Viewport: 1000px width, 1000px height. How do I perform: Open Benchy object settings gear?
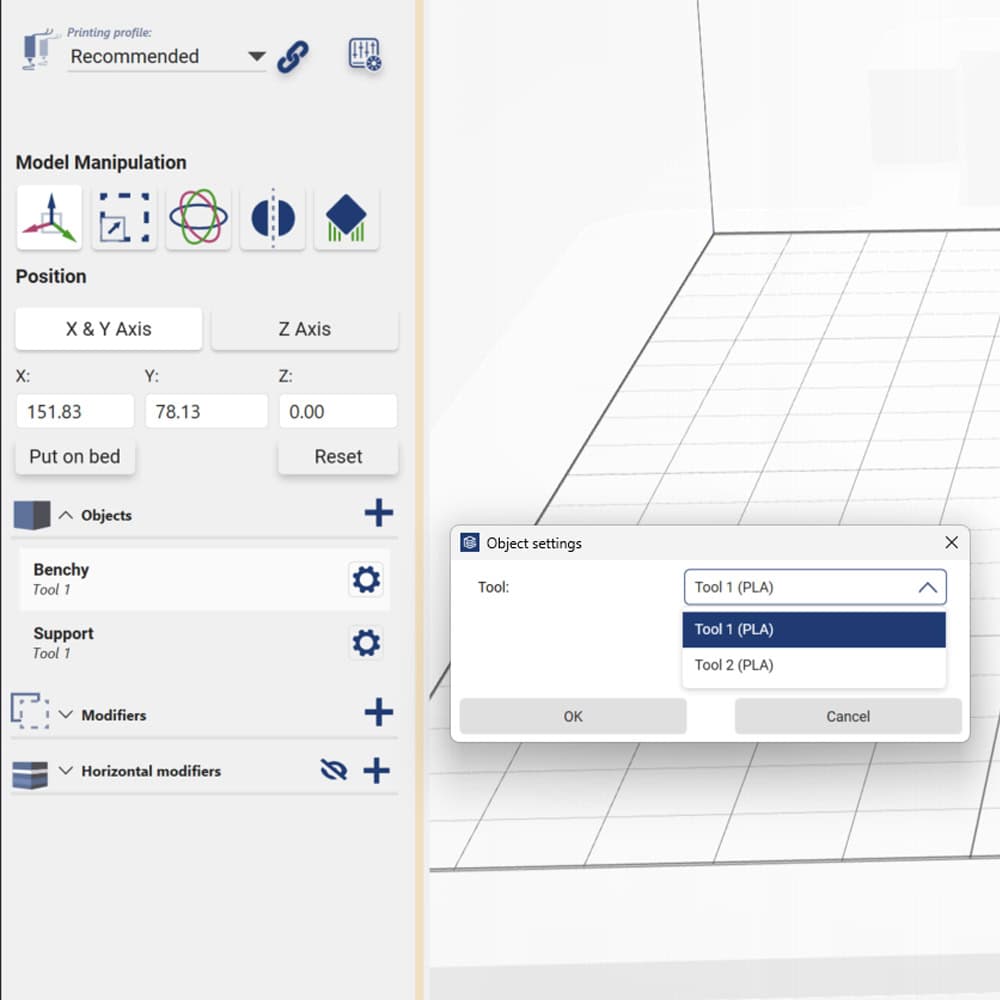click(366, 579)
